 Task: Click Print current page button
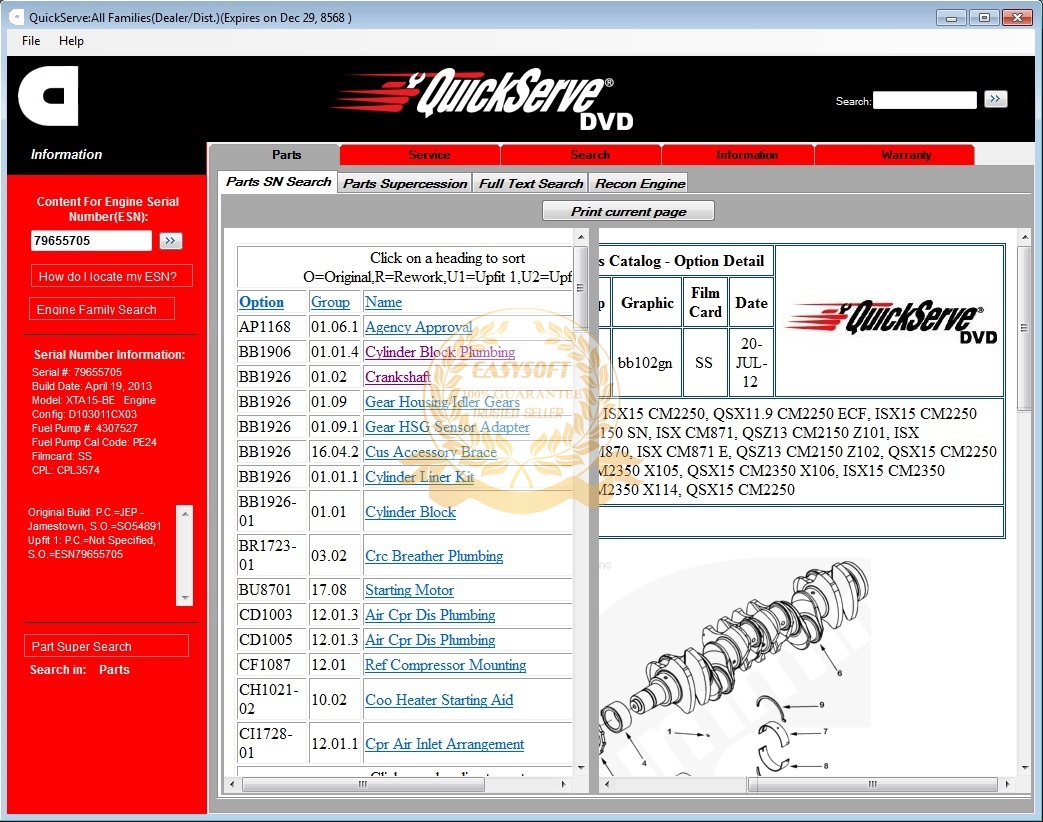tap(629, 211)
